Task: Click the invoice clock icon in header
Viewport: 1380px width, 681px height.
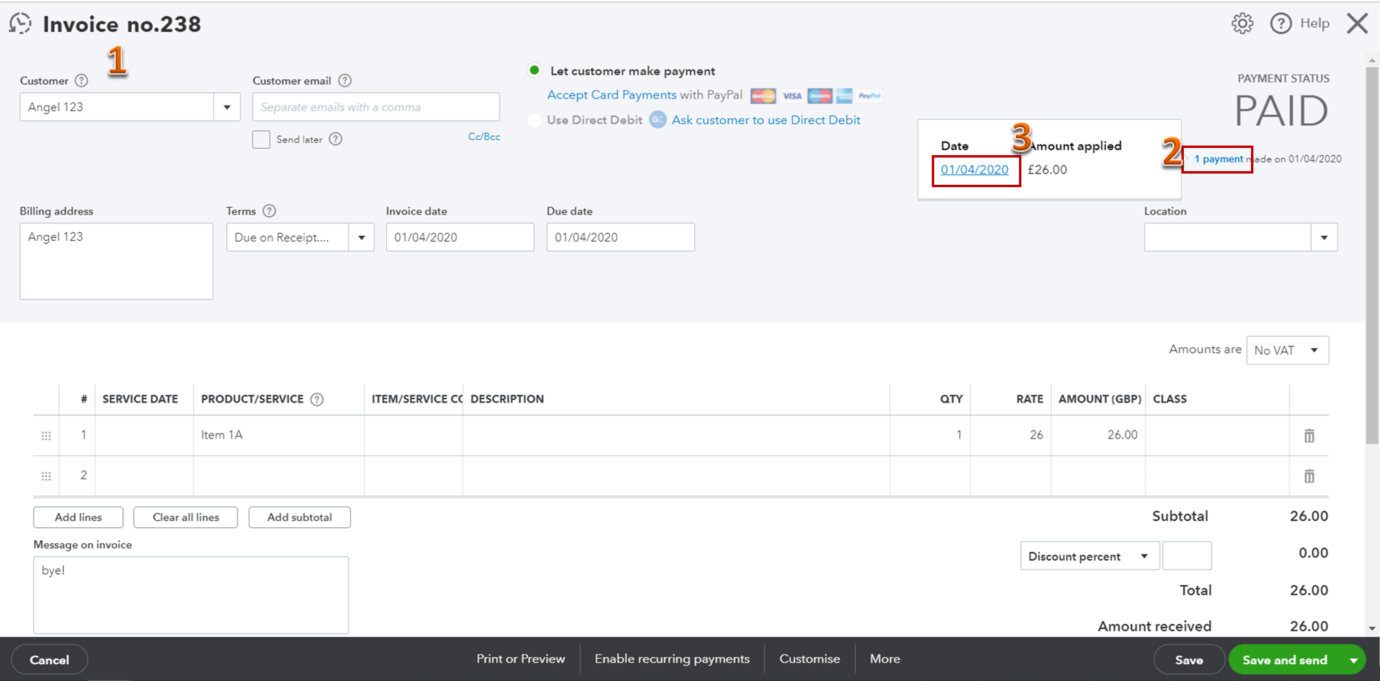Action: tap(20, 22)
